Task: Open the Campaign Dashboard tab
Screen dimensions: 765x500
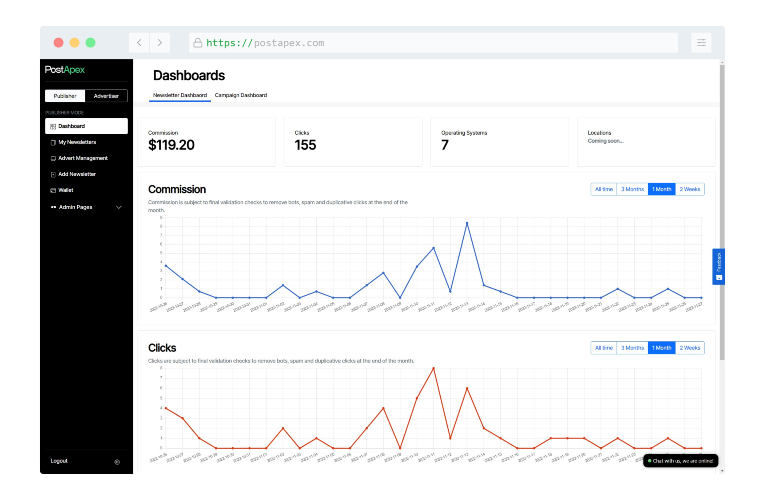Action: [241, 95]
